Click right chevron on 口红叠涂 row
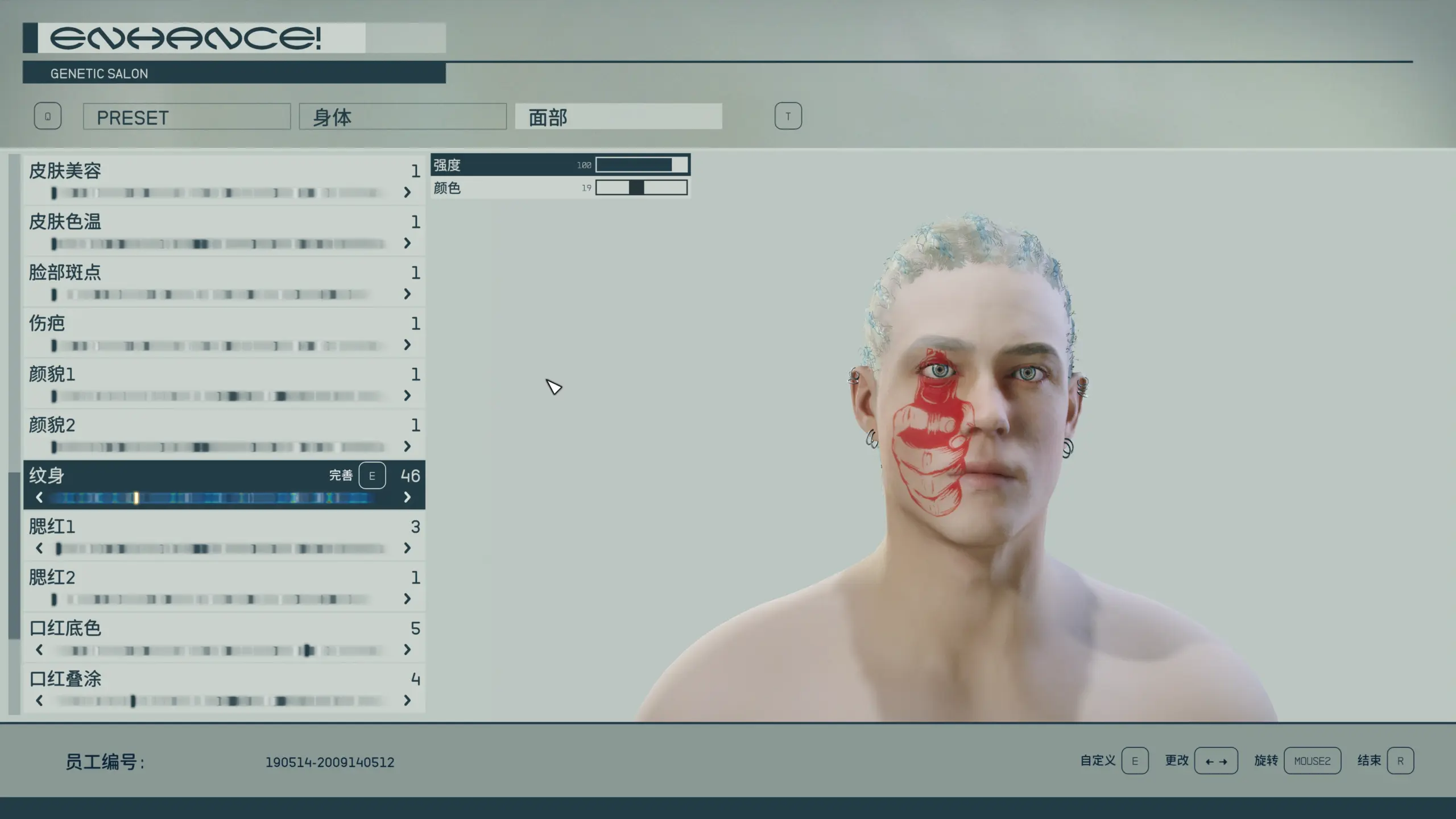This screenshot has height=819, width=1456. [407, 701]
